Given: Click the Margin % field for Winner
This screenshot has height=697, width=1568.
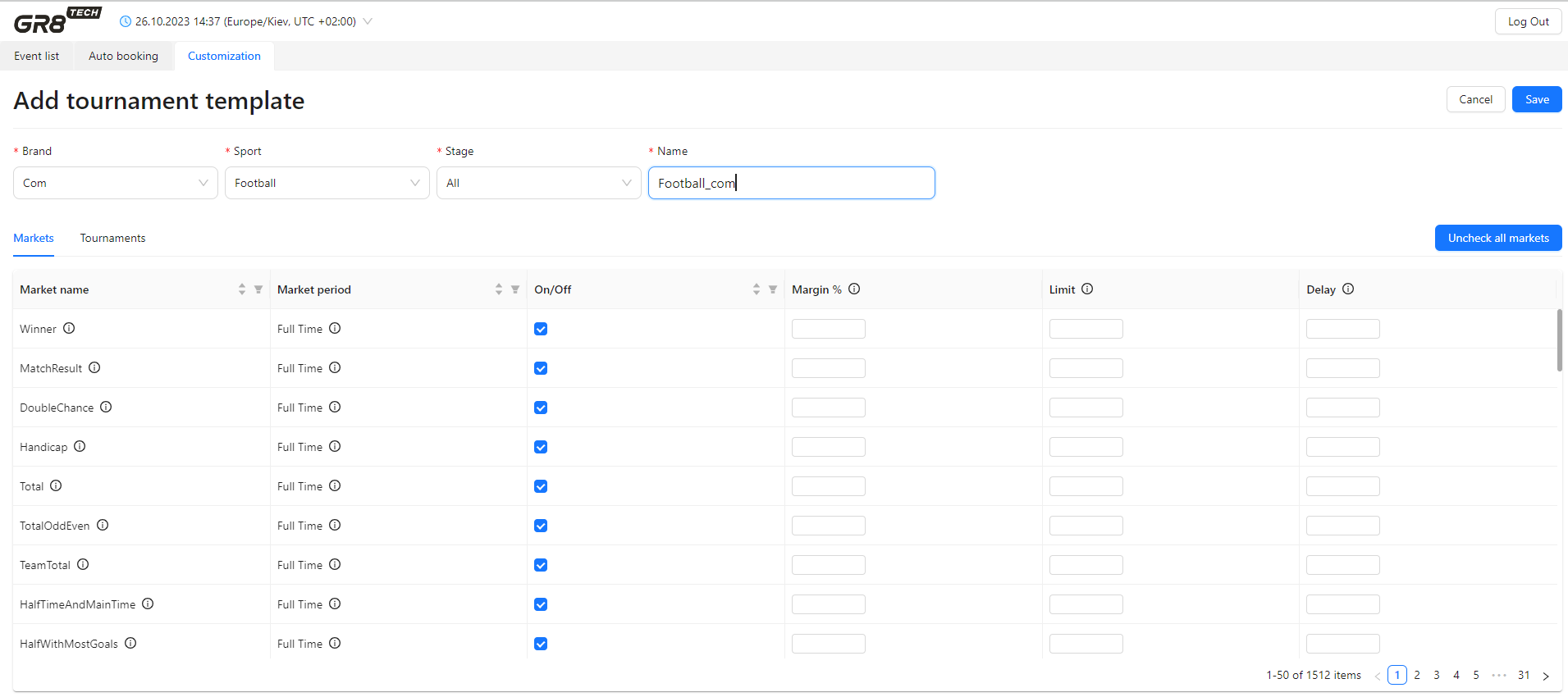Looking at the screenshot, I should point(829,329).
